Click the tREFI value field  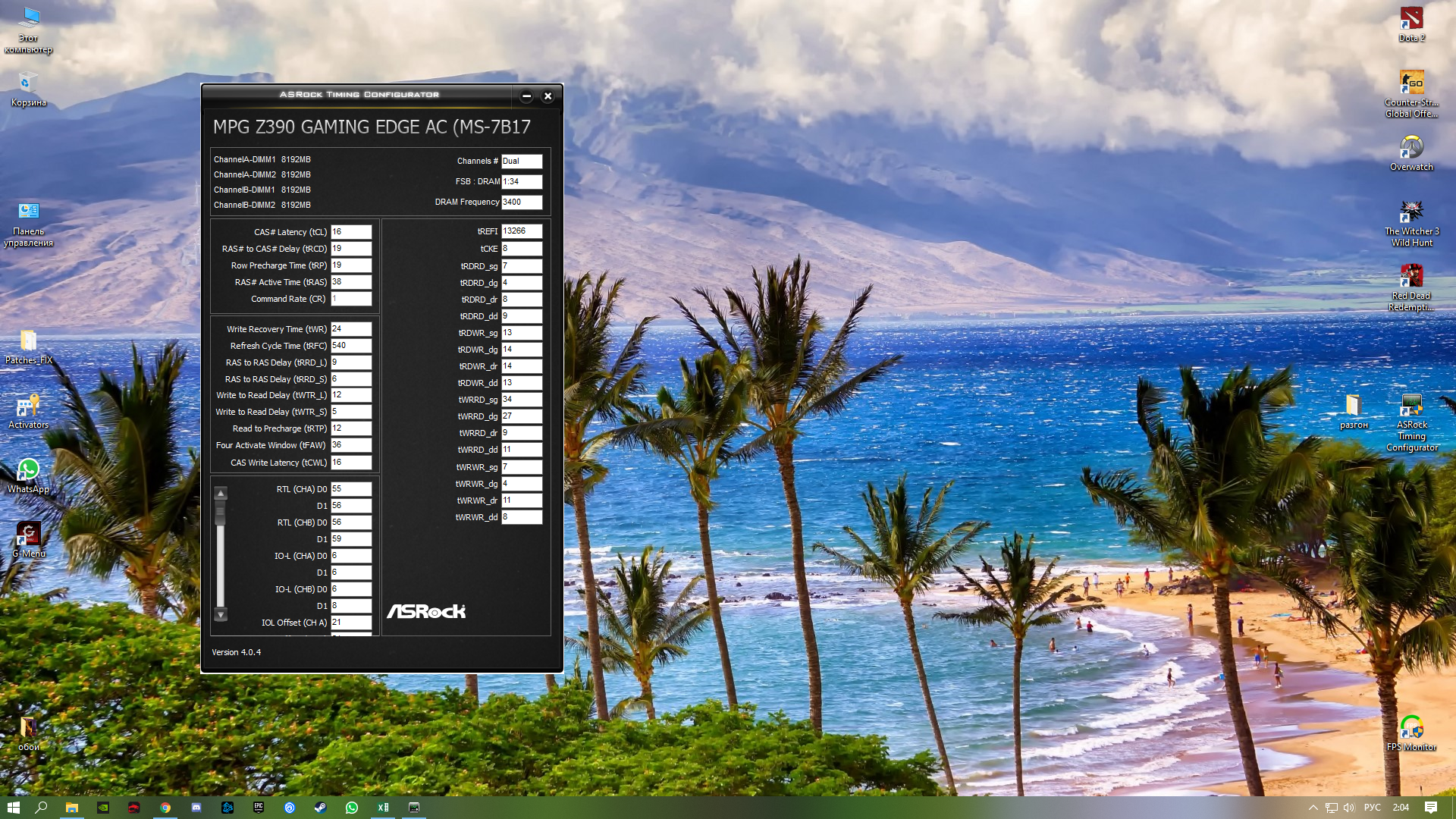(x=521, y=231)
